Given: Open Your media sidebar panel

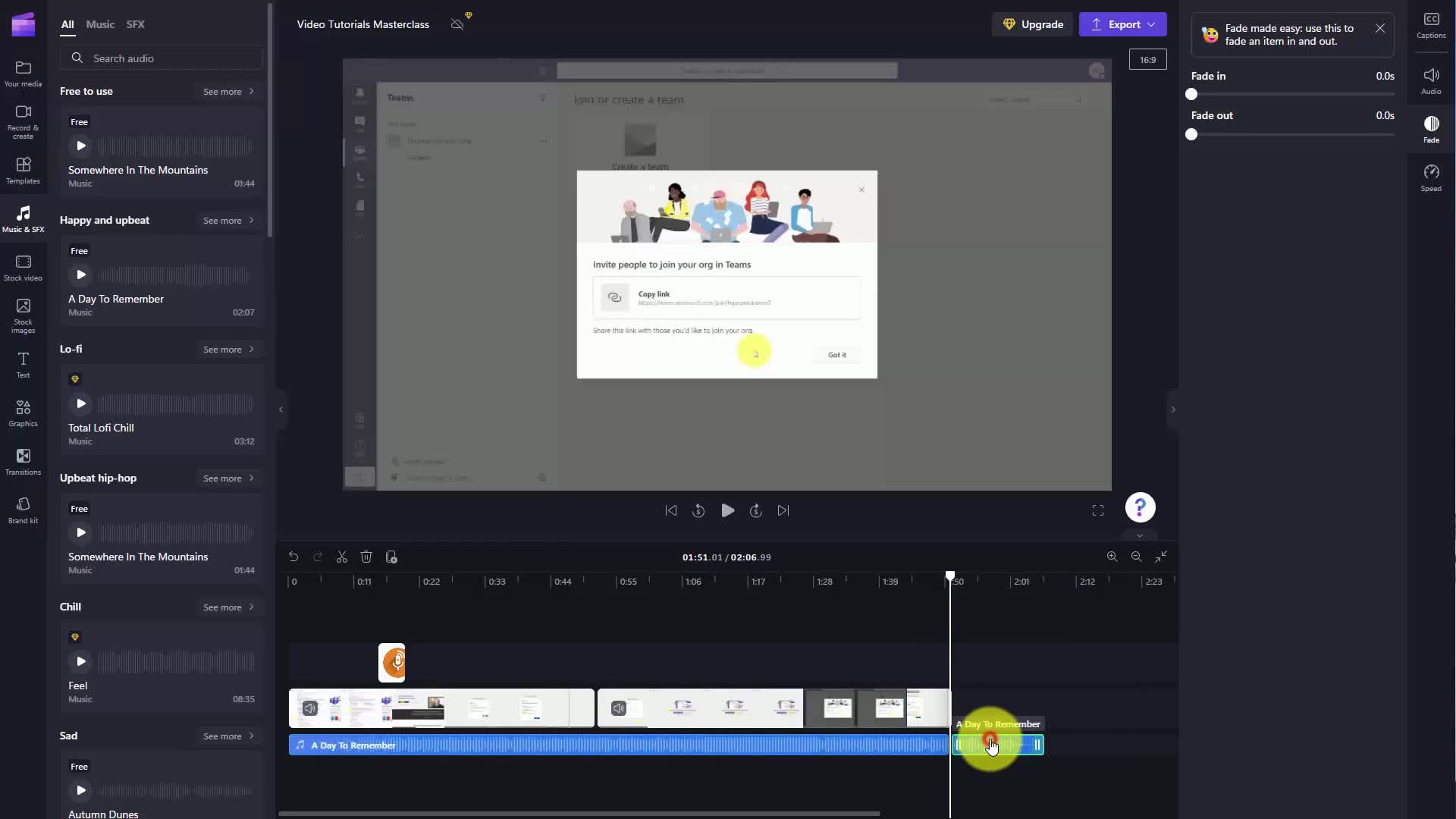Looking at the screenshot, I should pos(23,74).
